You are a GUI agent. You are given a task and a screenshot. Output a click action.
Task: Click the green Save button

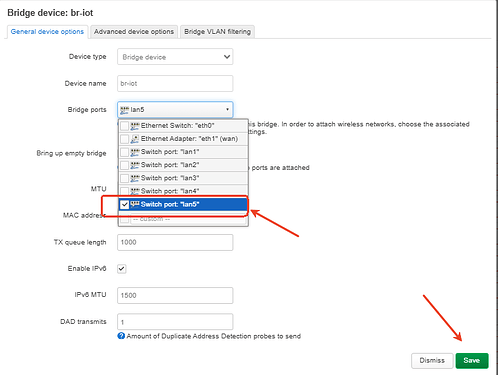(x=472, y=361)
